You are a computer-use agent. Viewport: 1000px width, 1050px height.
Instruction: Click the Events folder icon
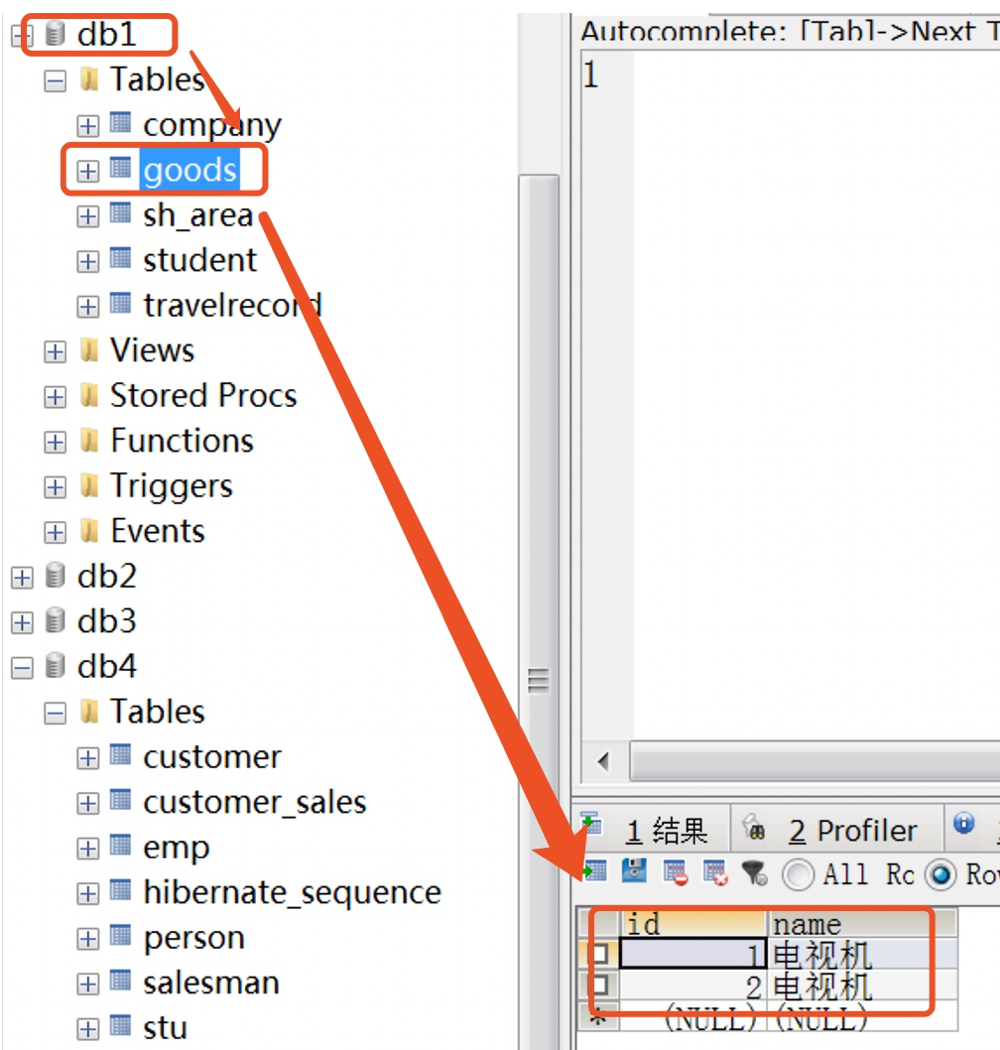[x=89, y=530]
